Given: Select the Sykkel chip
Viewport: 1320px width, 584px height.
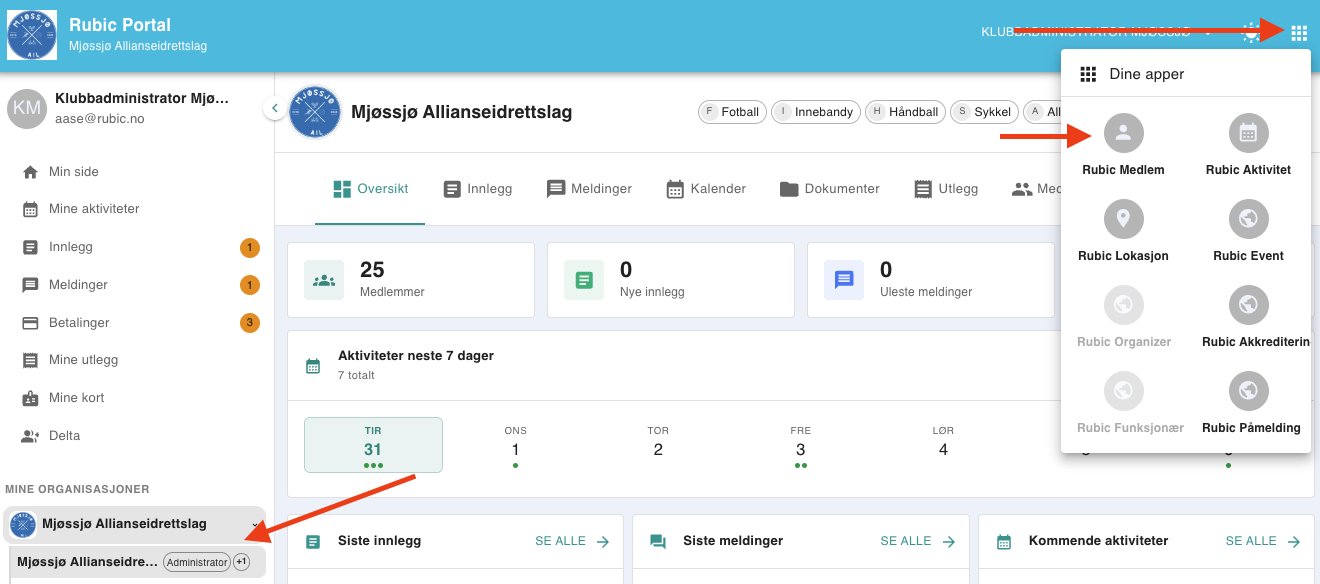Looking at the screenshot, I should pyautogui.click(x=984, y=112).
